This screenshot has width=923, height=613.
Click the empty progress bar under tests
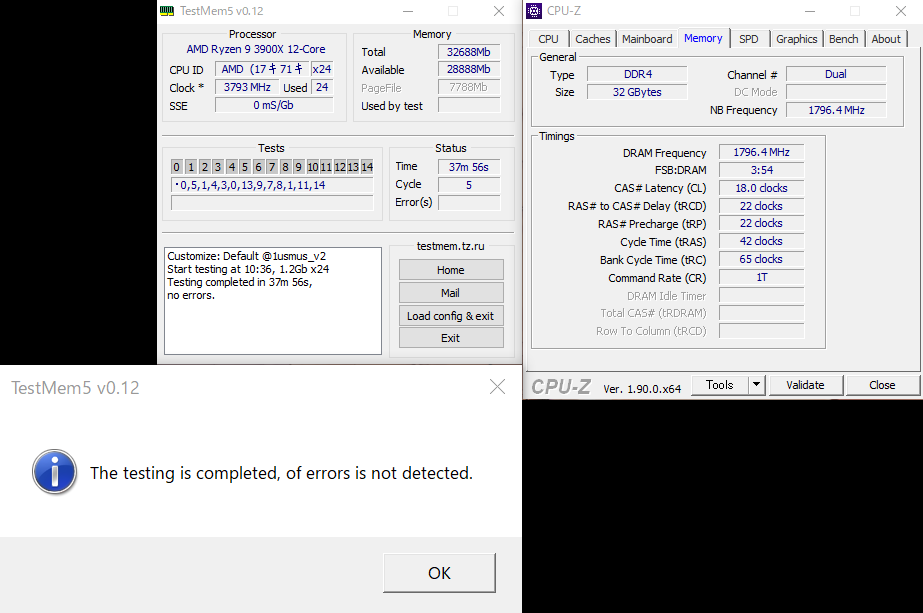coord(272,203)
